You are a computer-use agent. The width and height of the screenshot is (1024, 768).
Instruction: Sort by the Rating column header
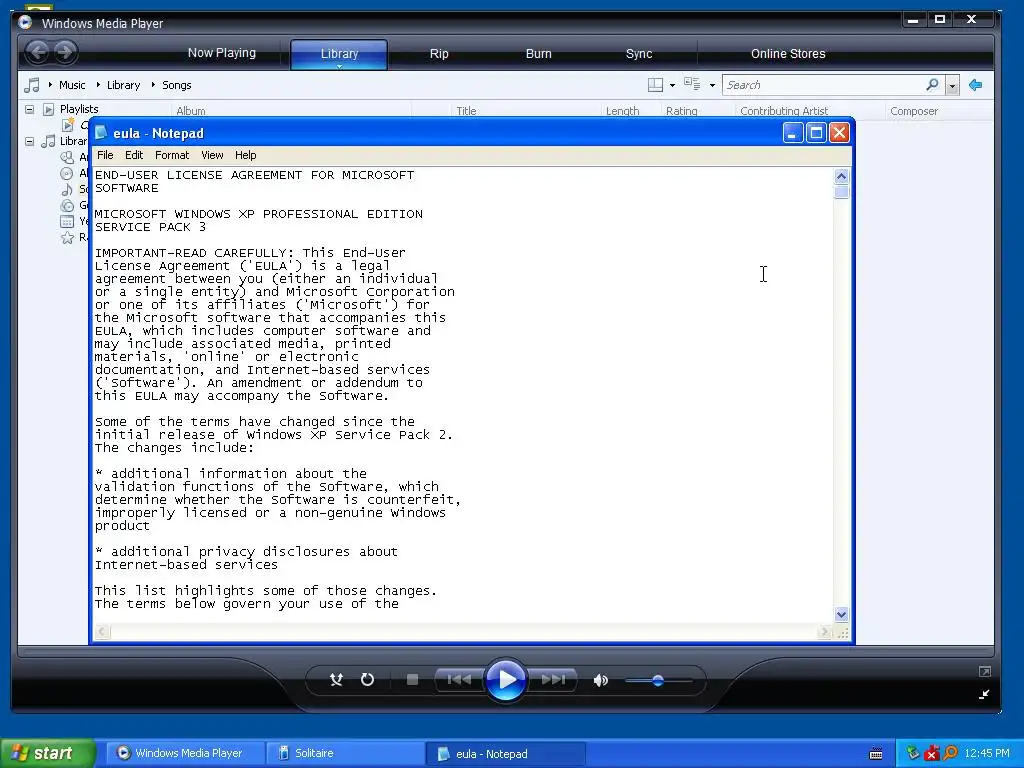click(x=682, y=111)
